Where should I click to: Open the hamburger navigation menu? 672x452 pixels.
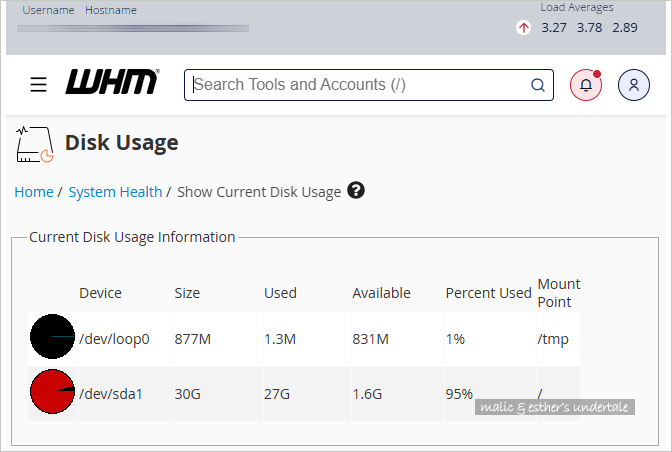pos(38,85)
